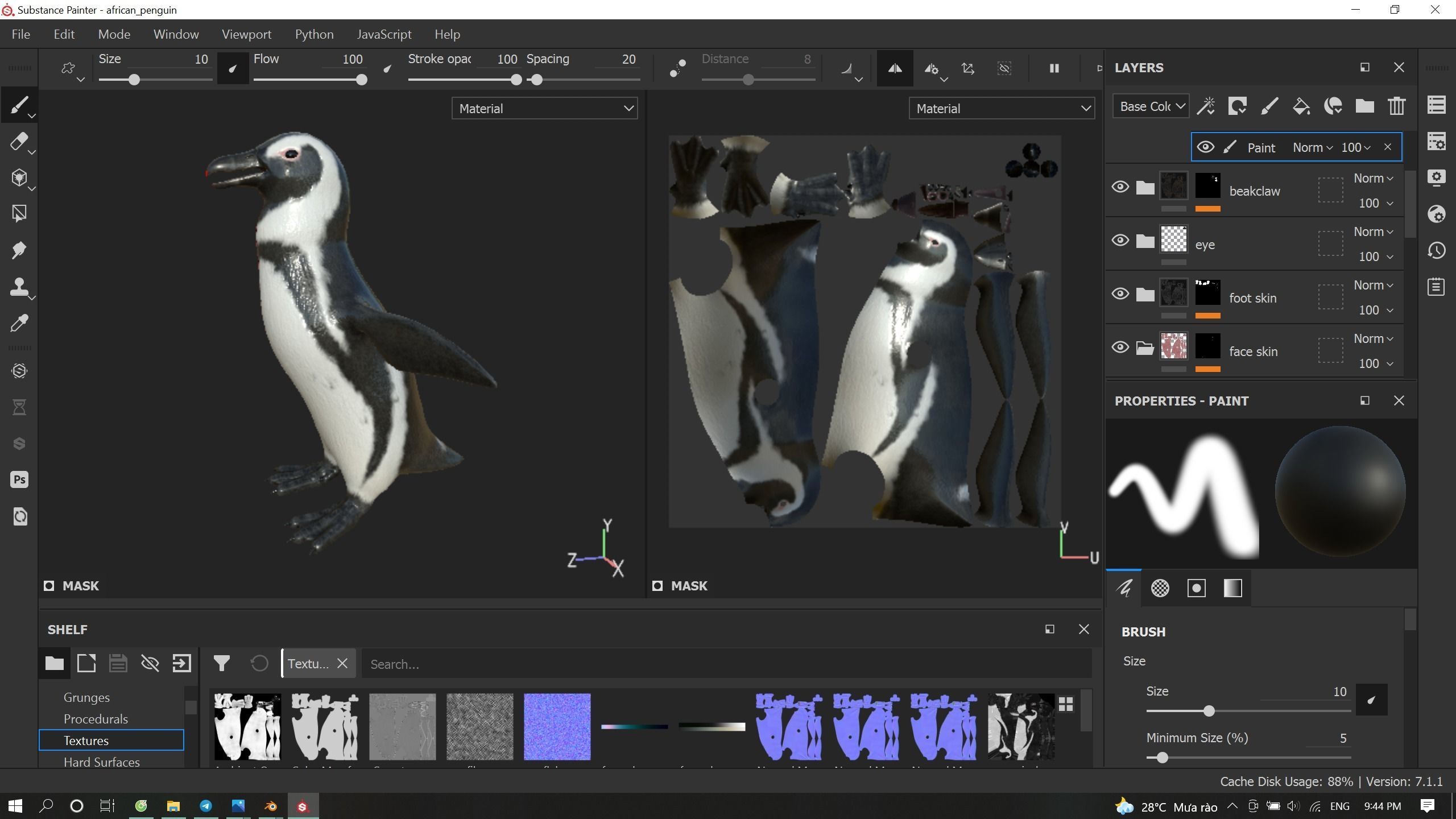Select the Clone stamp tool

(x=19, y=287)
